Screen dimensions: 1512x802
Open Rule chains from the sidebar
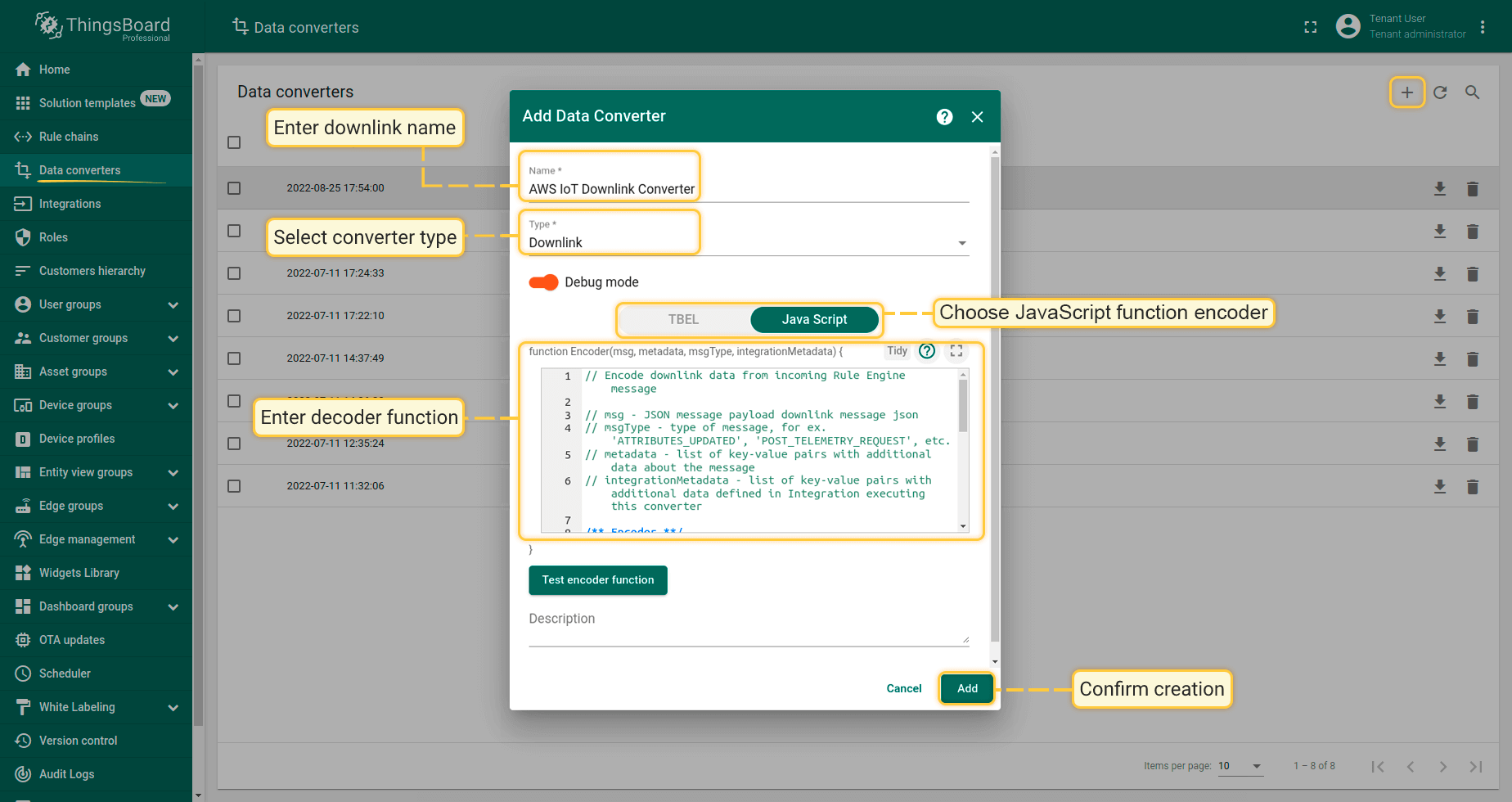69,137
